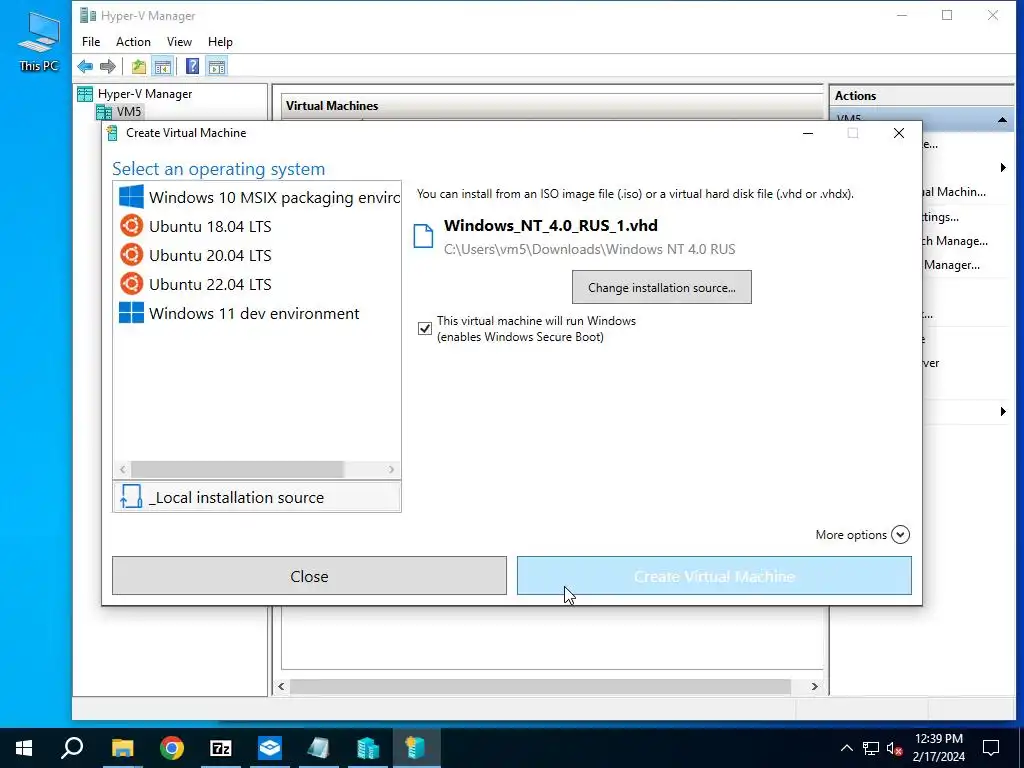
Task: Click the installation source path text
Action: pos(590,249)
